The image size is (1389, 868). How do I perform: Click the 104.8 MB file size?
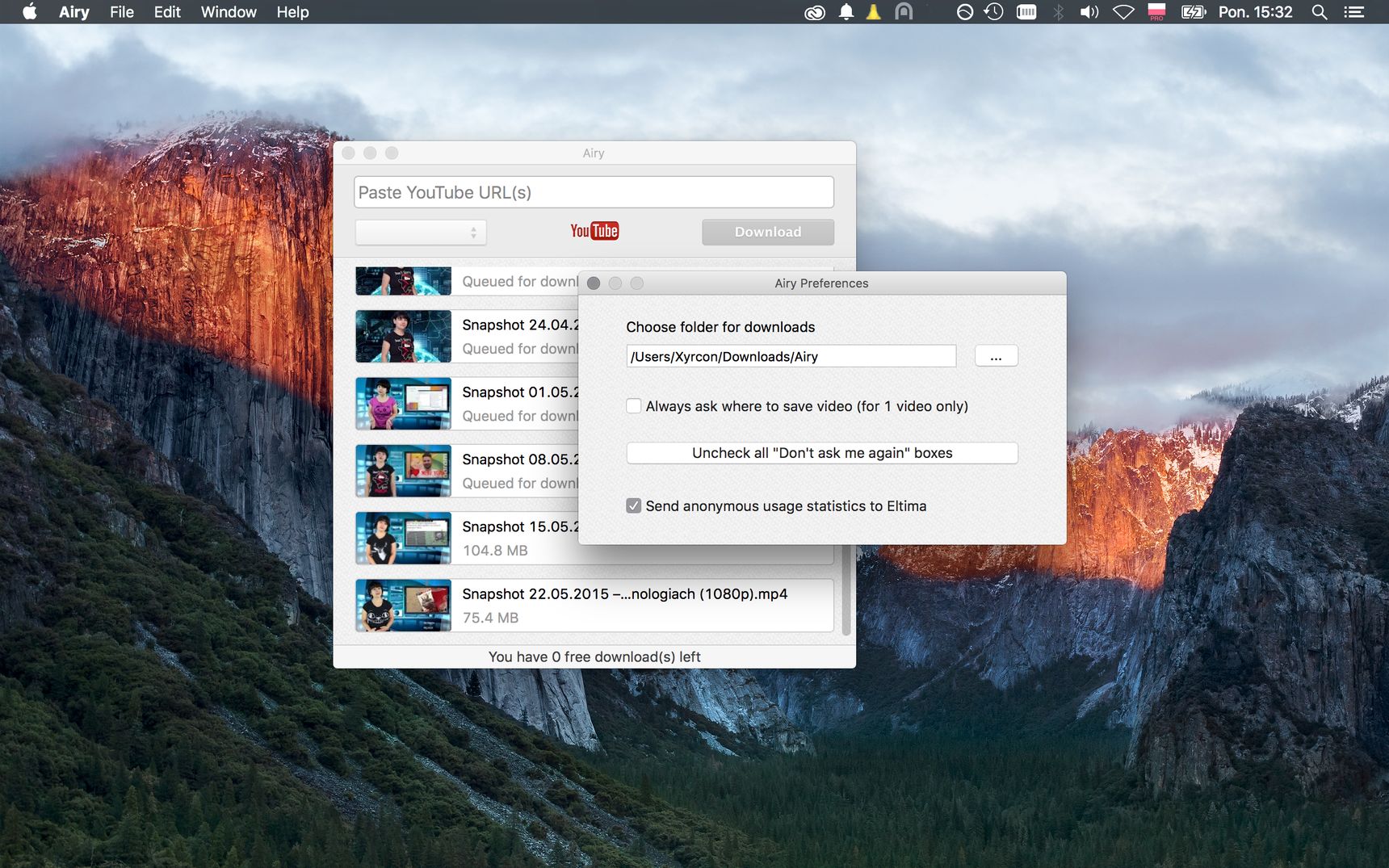(495, 551)
